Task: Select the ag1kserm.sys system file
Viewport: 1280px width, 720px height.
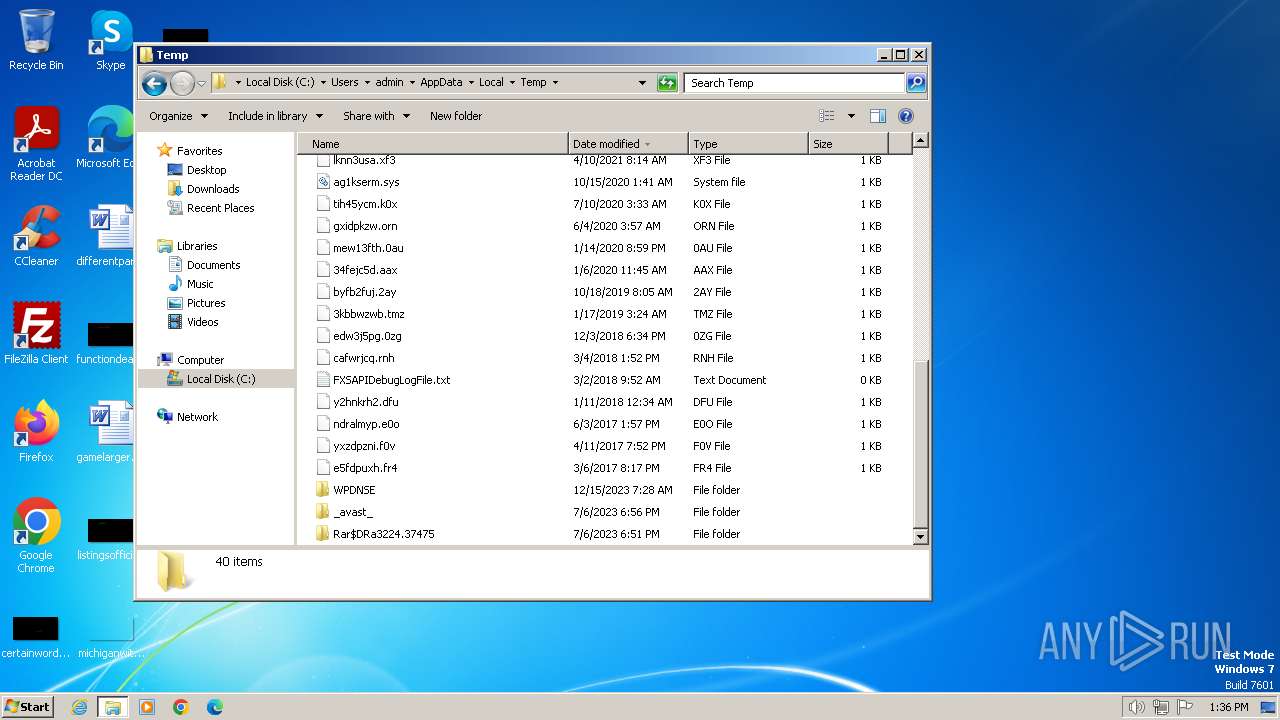Action: [x=366, y=182]
